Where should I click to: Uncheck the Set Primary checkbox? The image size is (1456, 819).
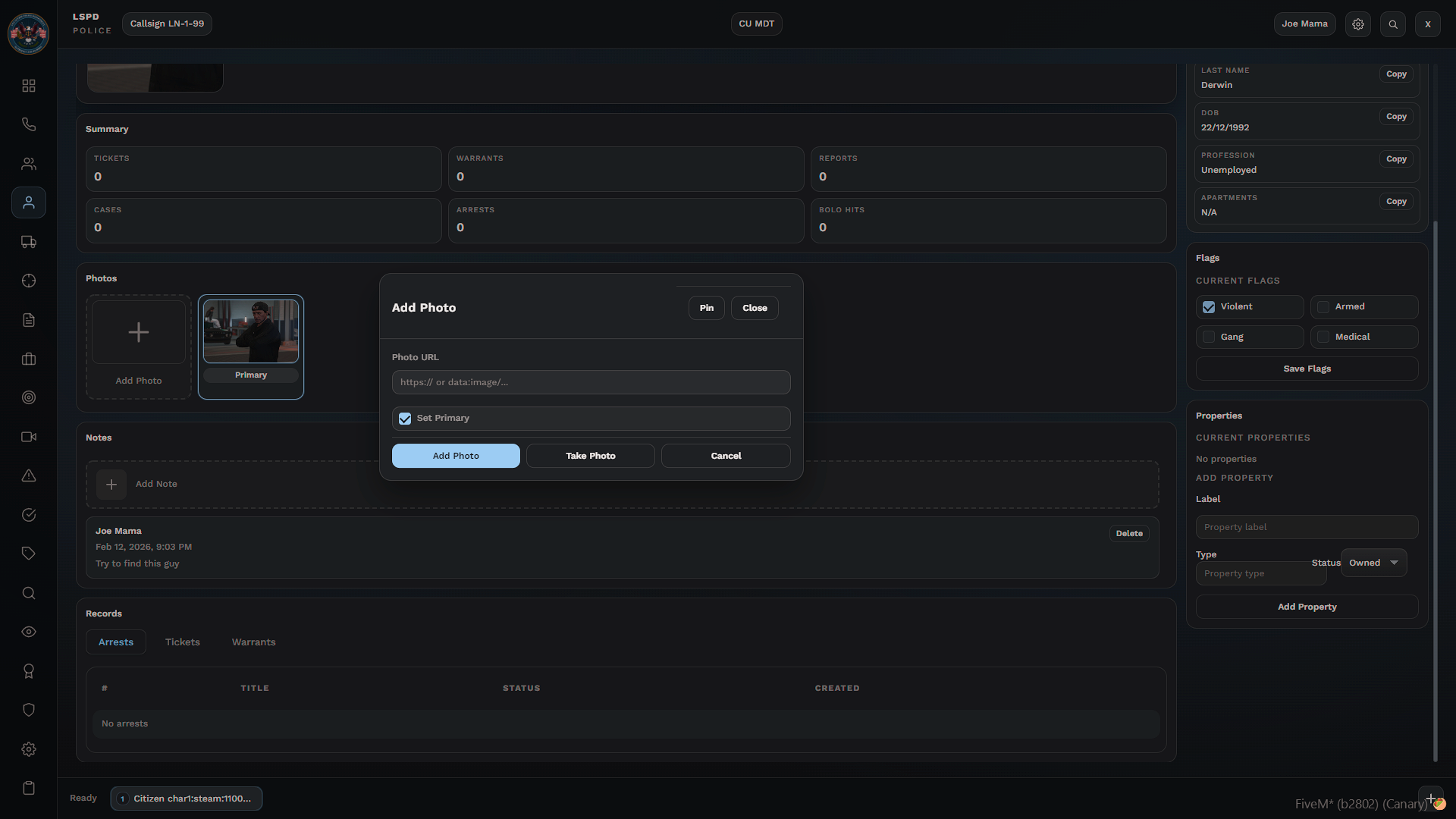click(x=405, y=419)
